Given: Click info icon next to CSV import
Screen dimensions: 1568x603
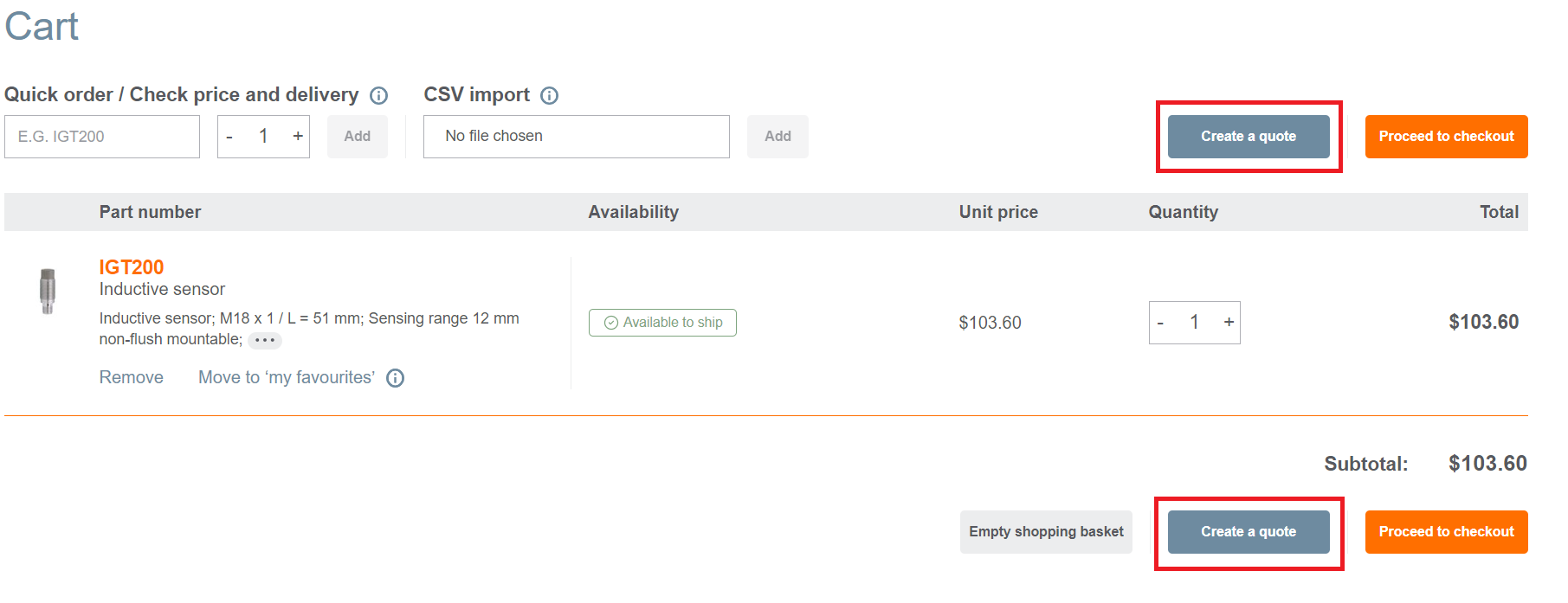Looking at the screenshot, I should (x=549, y=95).
